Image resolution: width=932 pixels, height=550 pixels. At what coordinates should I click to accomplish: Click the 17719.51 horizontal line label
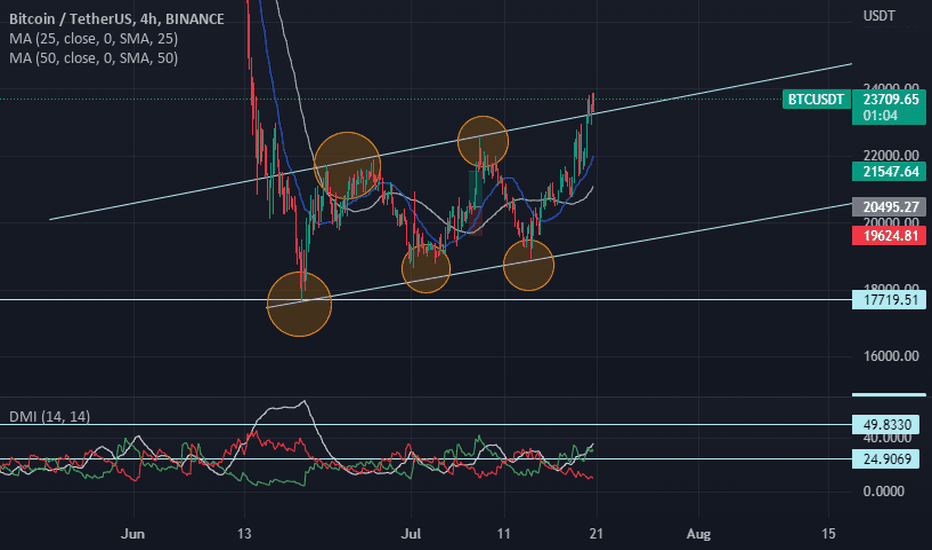pyautogui.click(x=889, y=300)
